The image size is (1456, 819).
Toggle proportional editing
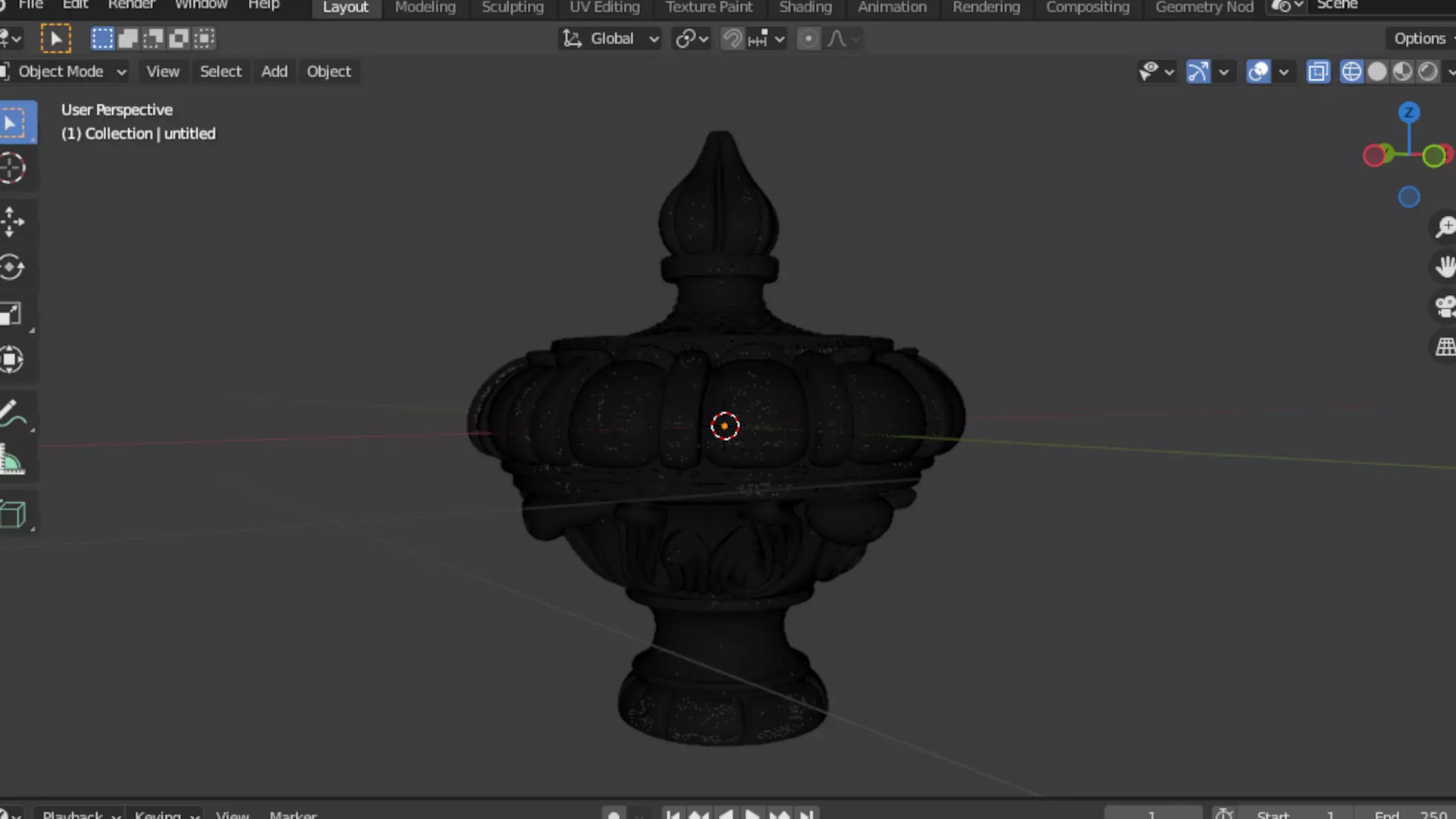point(809,39)
